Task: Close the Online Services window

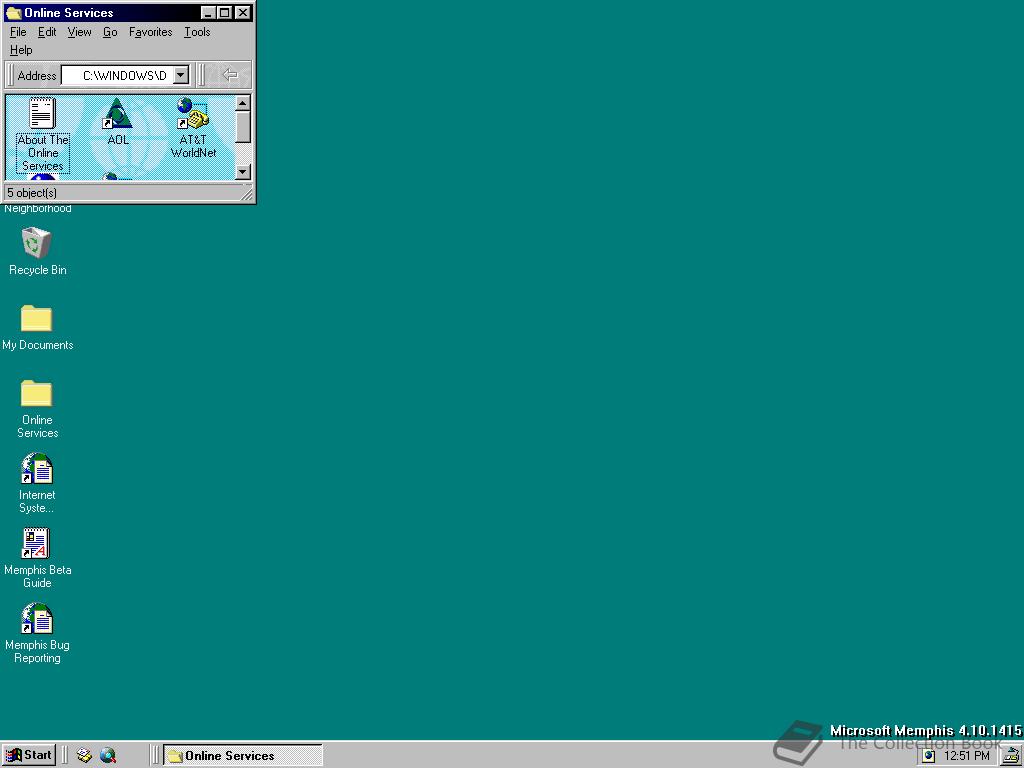Action: [243, 12]
